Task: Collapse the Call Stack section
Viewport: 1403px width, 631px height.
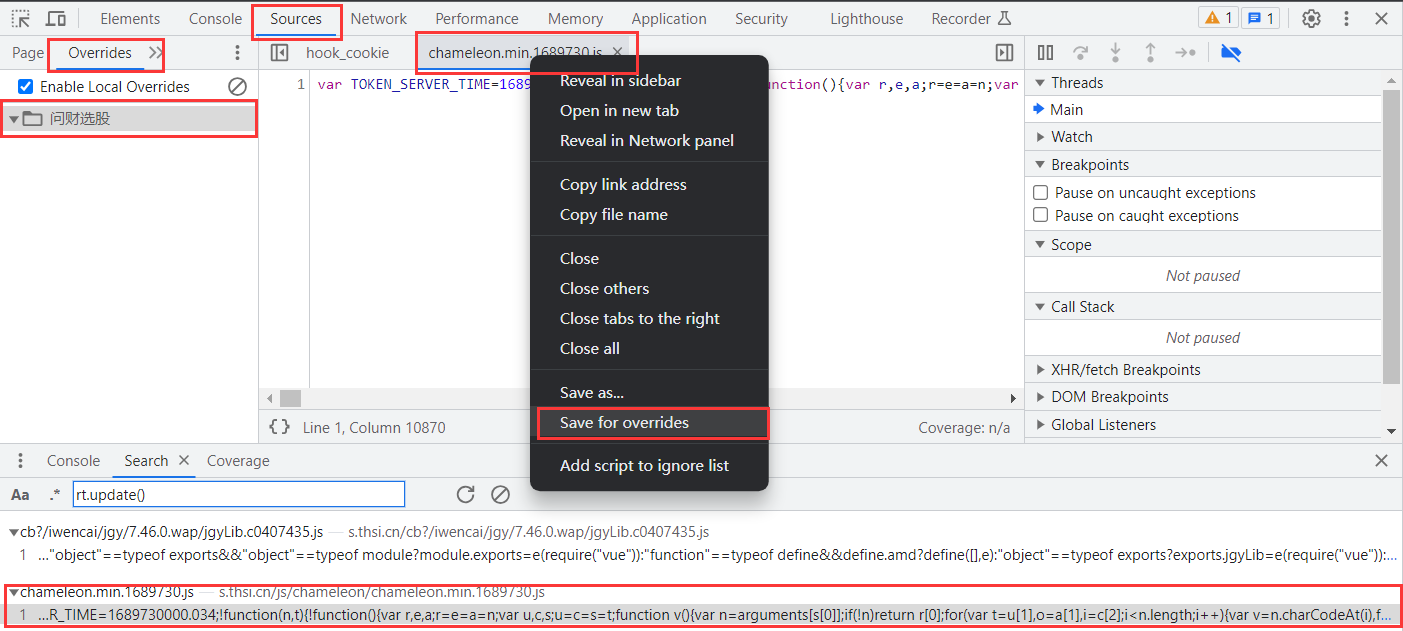Action: pos(1082,307)
